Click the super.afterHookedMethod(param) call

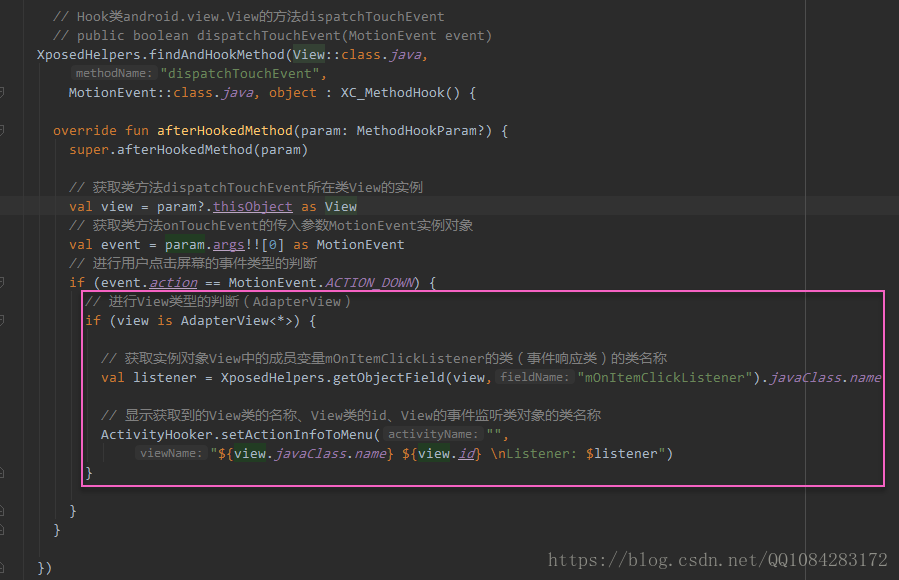click(x=189, y=150)
